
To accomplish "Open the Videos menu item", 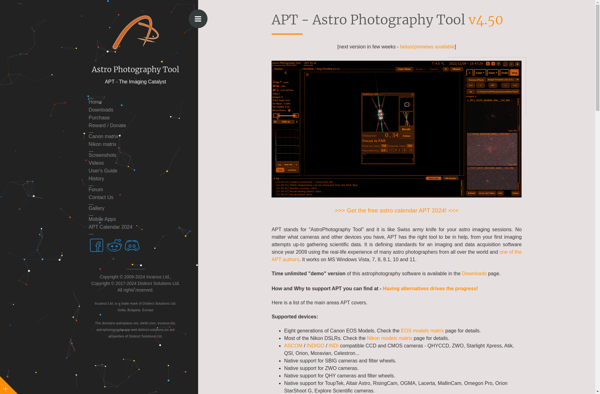I will tap(96, 163).
